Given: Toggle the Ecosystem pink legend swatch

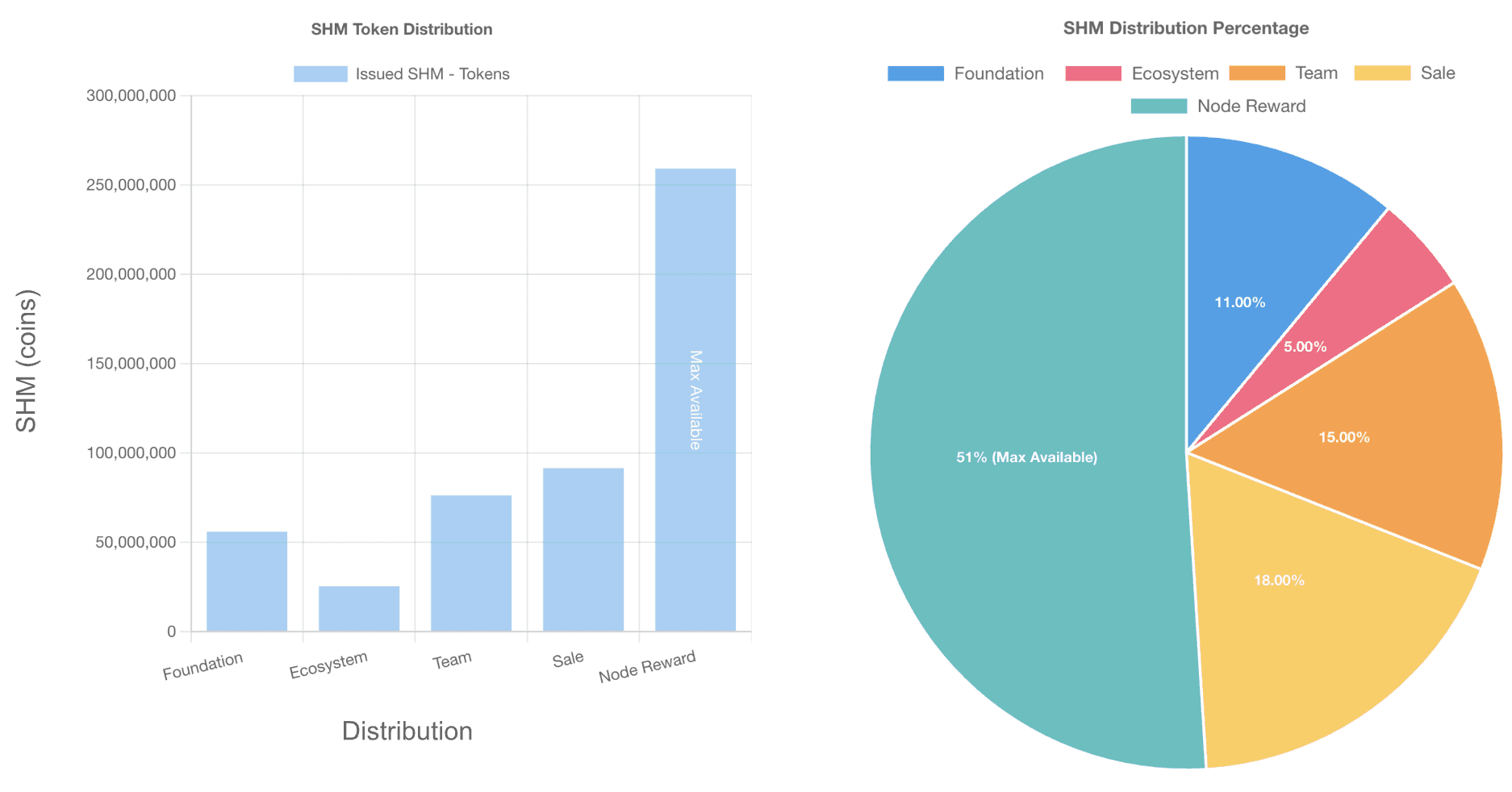Looking at the screenshot, I should pyautogui.click(x=1093, y=73).
